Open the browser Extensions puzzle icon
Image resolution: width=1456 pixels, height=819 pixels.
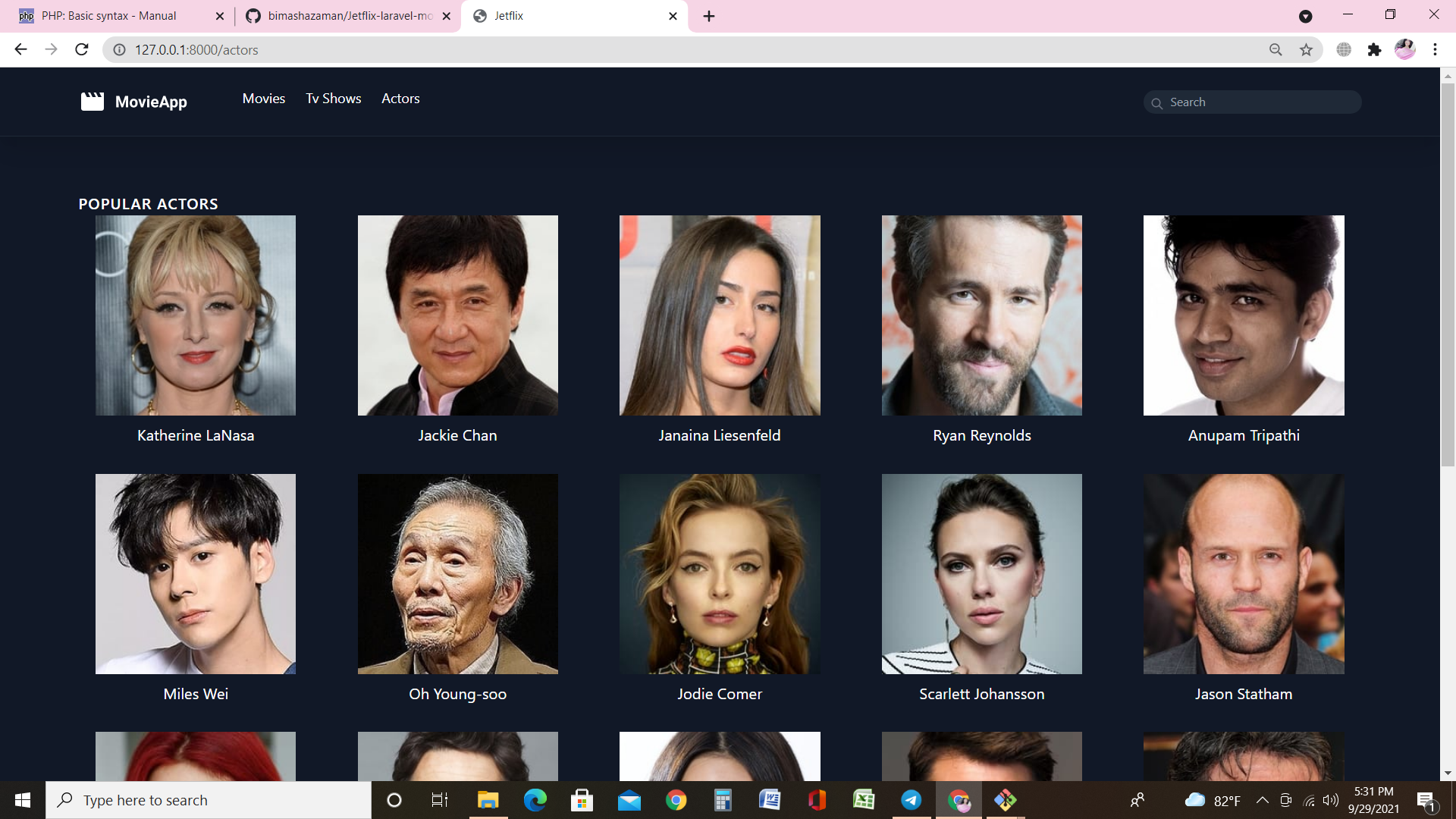[1375, 49]
